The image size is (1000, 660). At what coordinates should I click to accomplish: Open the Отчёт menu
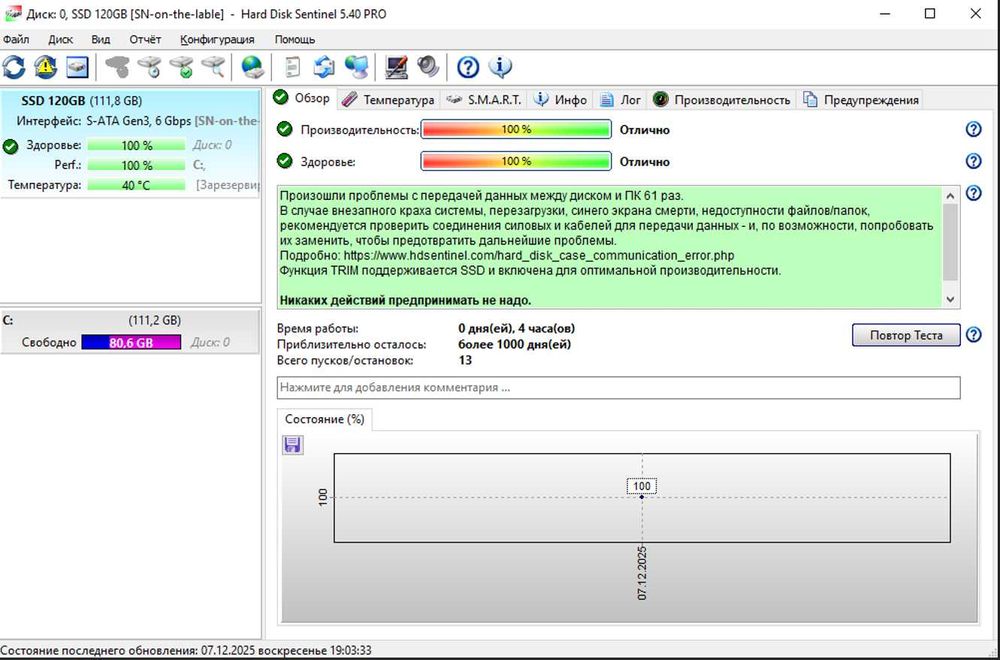(x=145, y=40)
